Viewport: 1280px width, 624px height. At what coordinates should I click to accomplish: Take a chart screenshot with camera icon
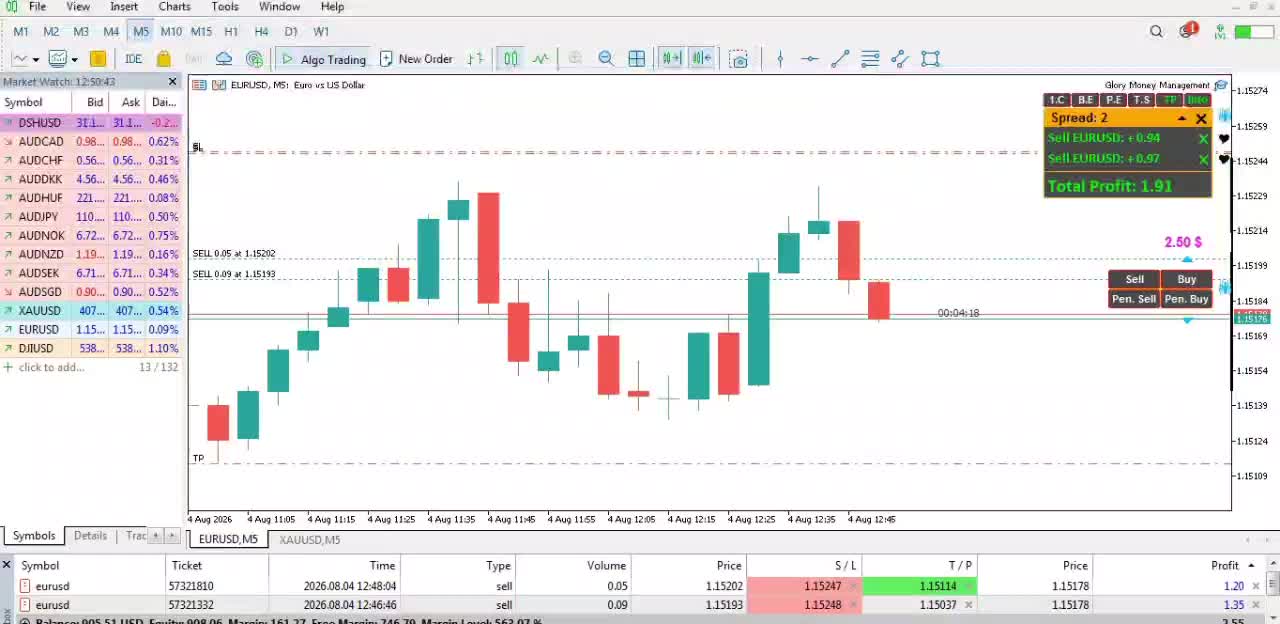click(739, 59)
